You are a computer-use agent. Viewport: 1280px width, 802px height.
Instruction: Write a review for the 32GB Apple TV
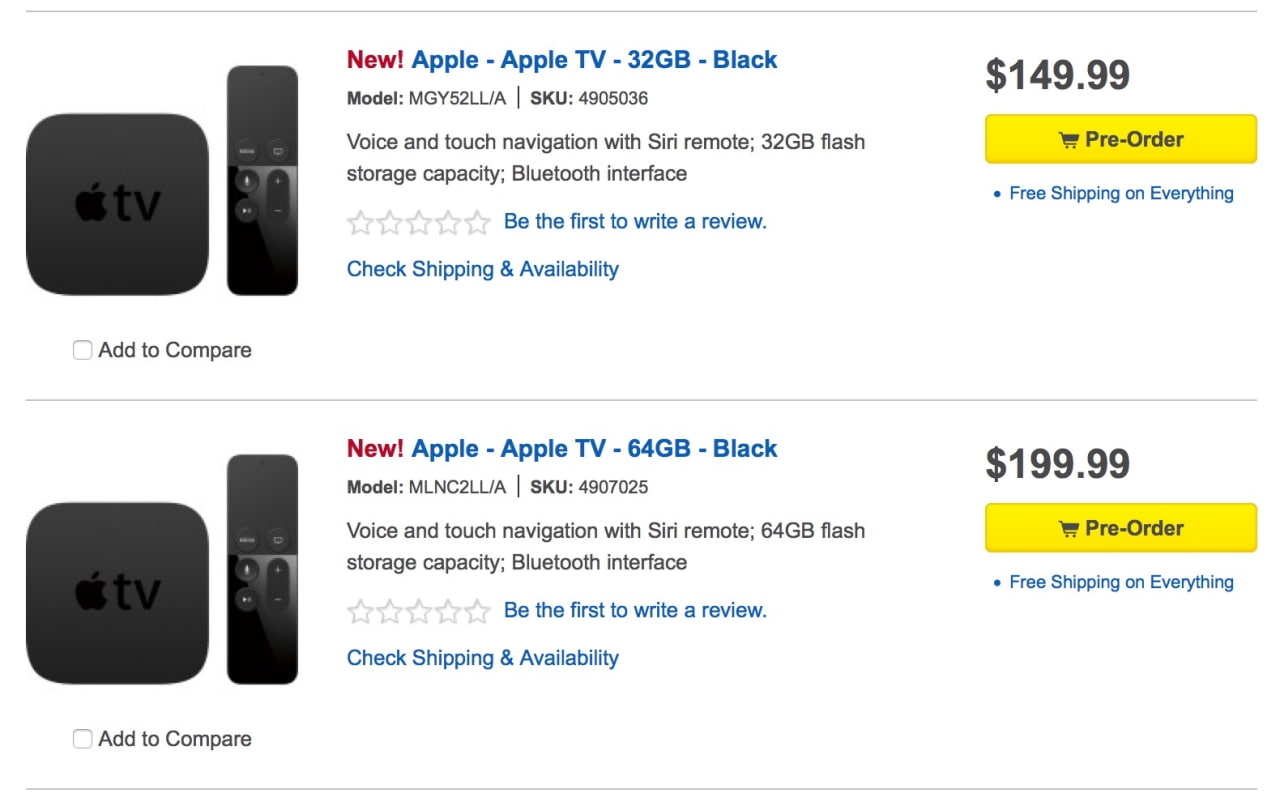point(634,221)
